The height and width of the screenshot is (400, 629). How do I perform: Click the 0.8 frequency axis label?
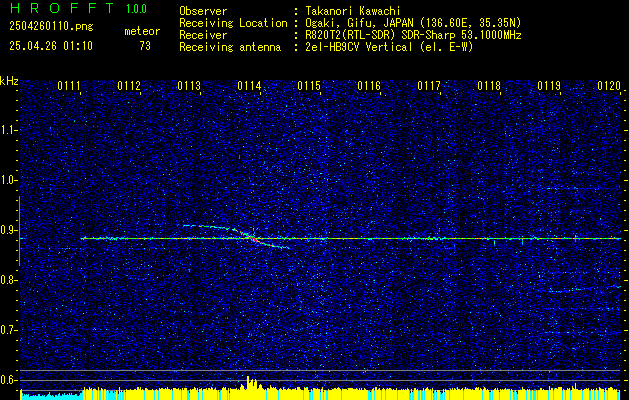coord(8,280)
